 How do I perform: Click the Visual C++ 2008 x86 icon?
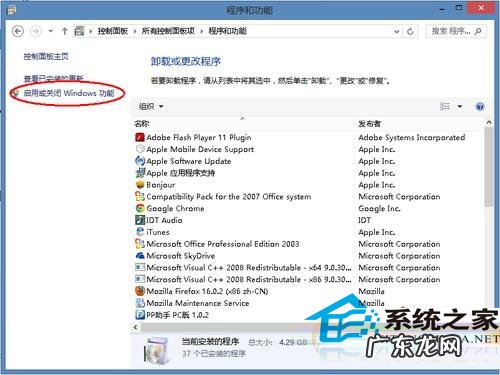tap(140, 279)
